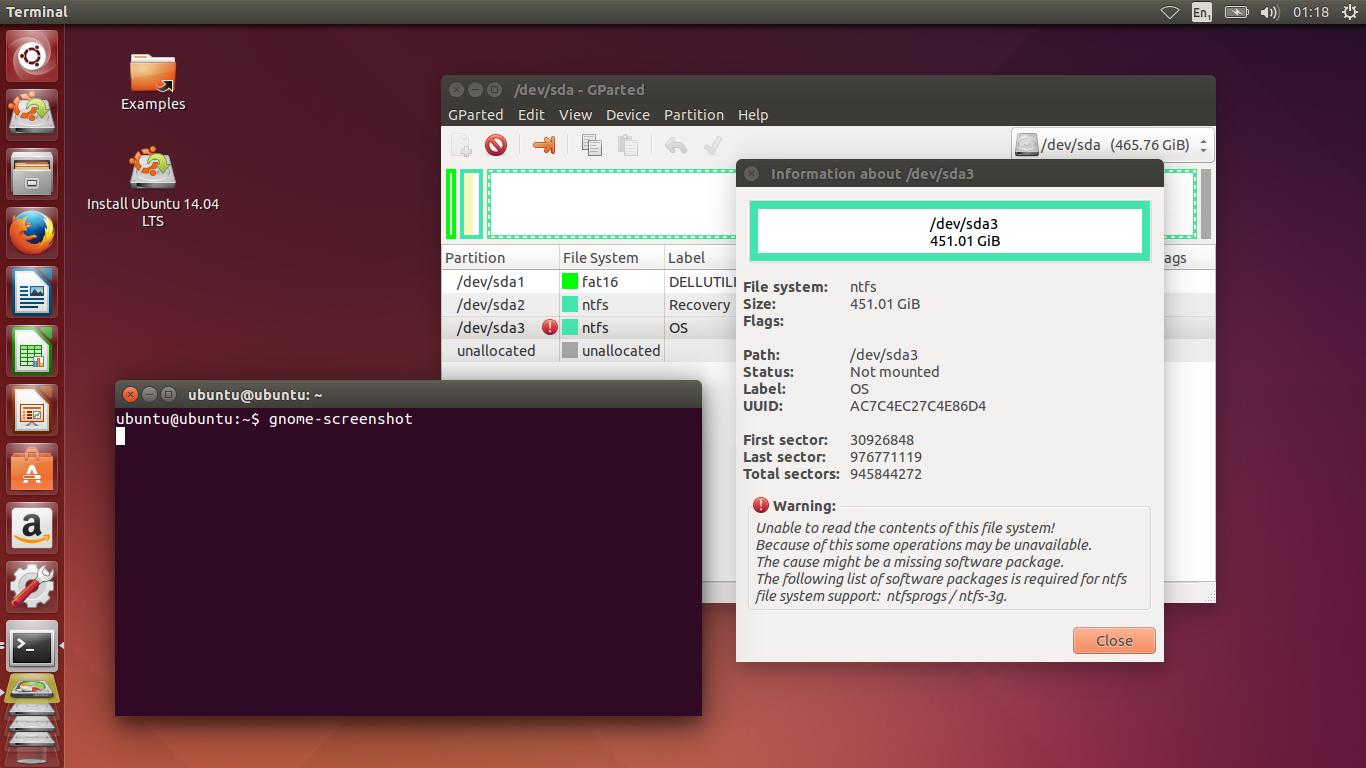This screenshot has height=768, width=1366.
Task: Click the red warning icon next to /dev/sda3
Action: (549, 327)
